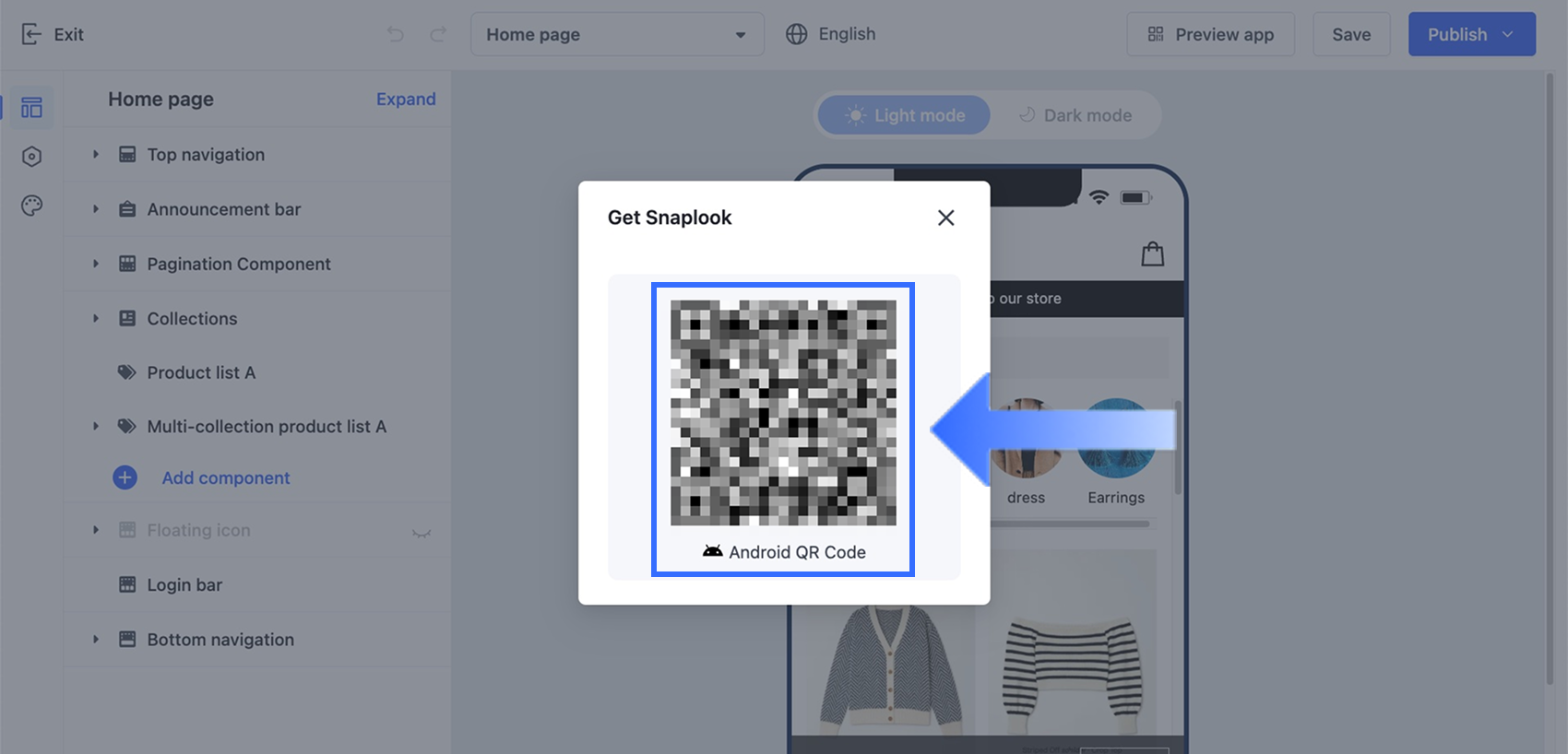Viewport: 1568px width, 754px height.
Task: Click the English language selector
Action: point(831,34)
